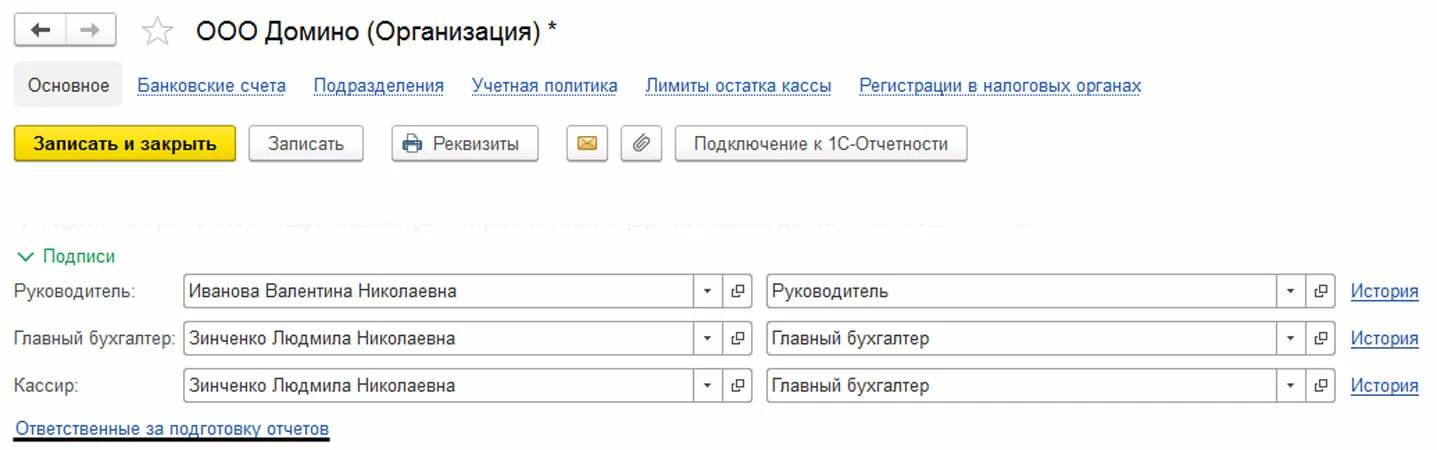
Task: Expand the Кассир position dropdown
Action: (1290, 386)
